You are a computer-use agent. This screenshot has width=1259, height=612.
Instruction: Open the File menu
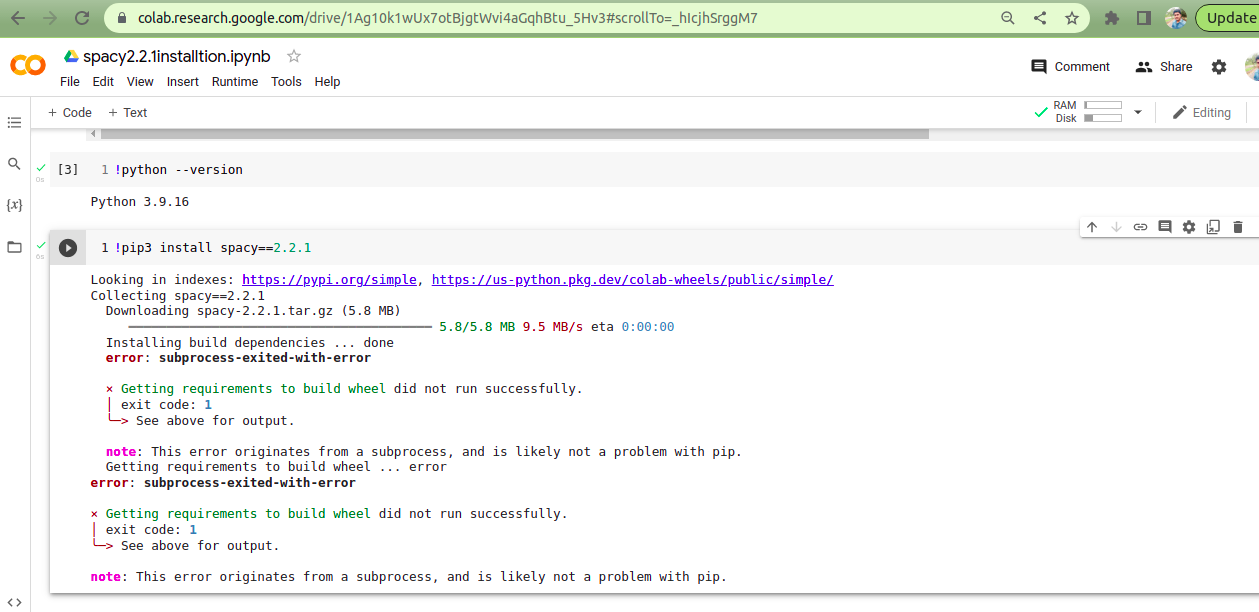pos(70,82)
